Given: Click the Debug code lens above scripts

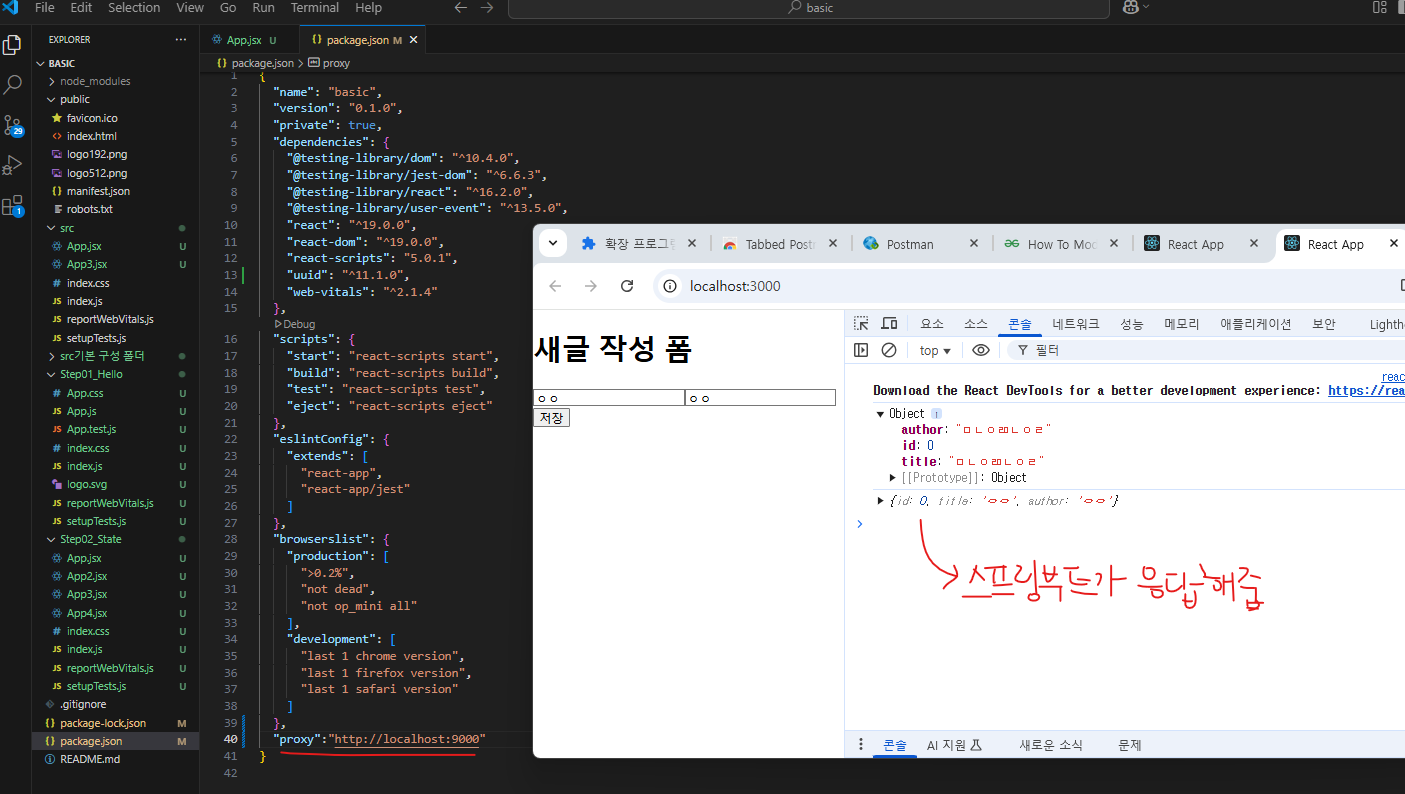Looking at the screenshot, I should click(295, 324).
